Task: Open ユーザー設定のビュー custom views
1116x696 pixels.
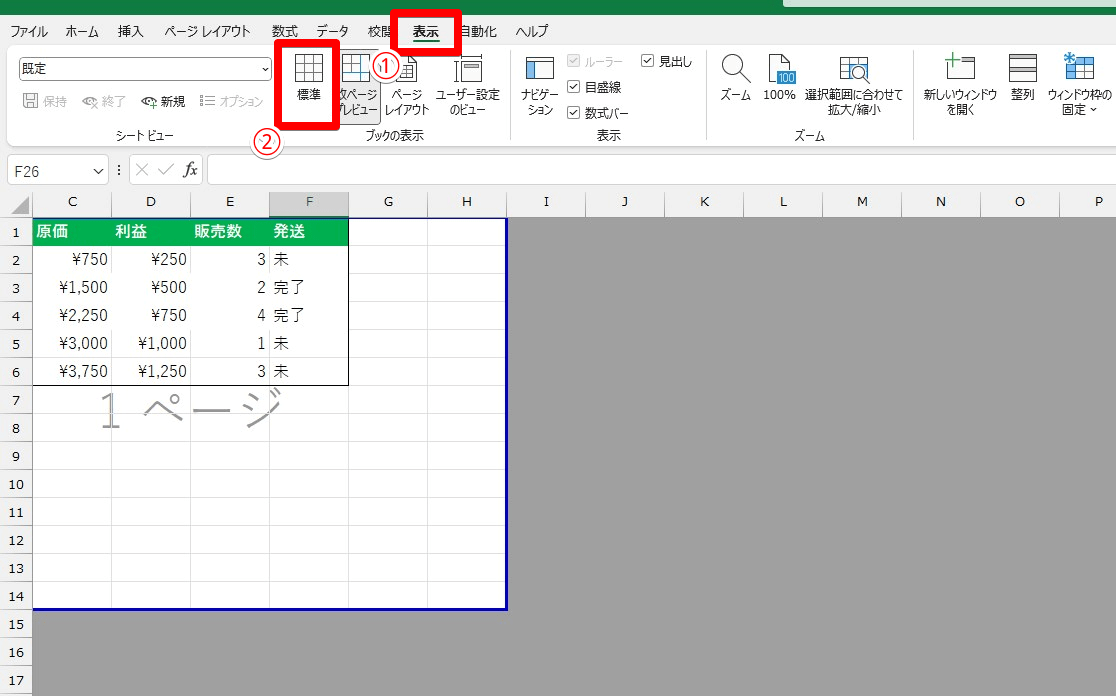Action: (467, 88)
